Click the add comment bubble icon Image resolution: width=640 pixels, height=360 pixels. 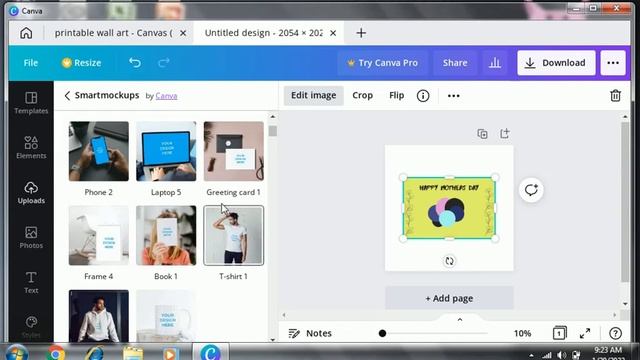pos(531,190)
